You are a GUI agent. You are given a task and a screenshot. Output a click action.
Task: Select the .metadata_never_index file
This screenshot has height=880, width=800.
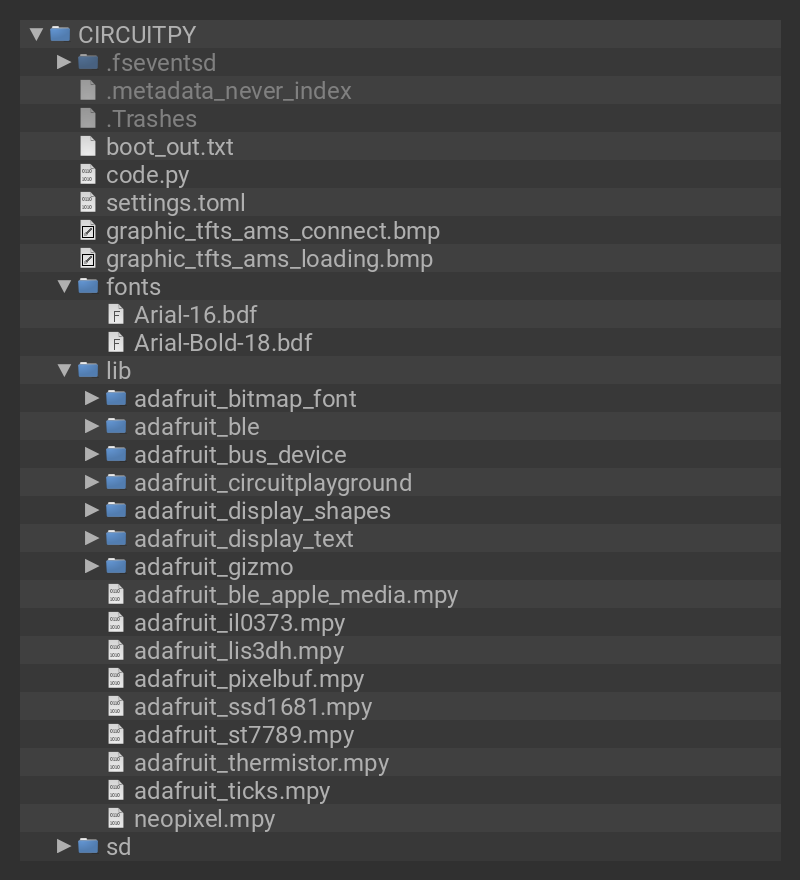[x=229, y=90]
